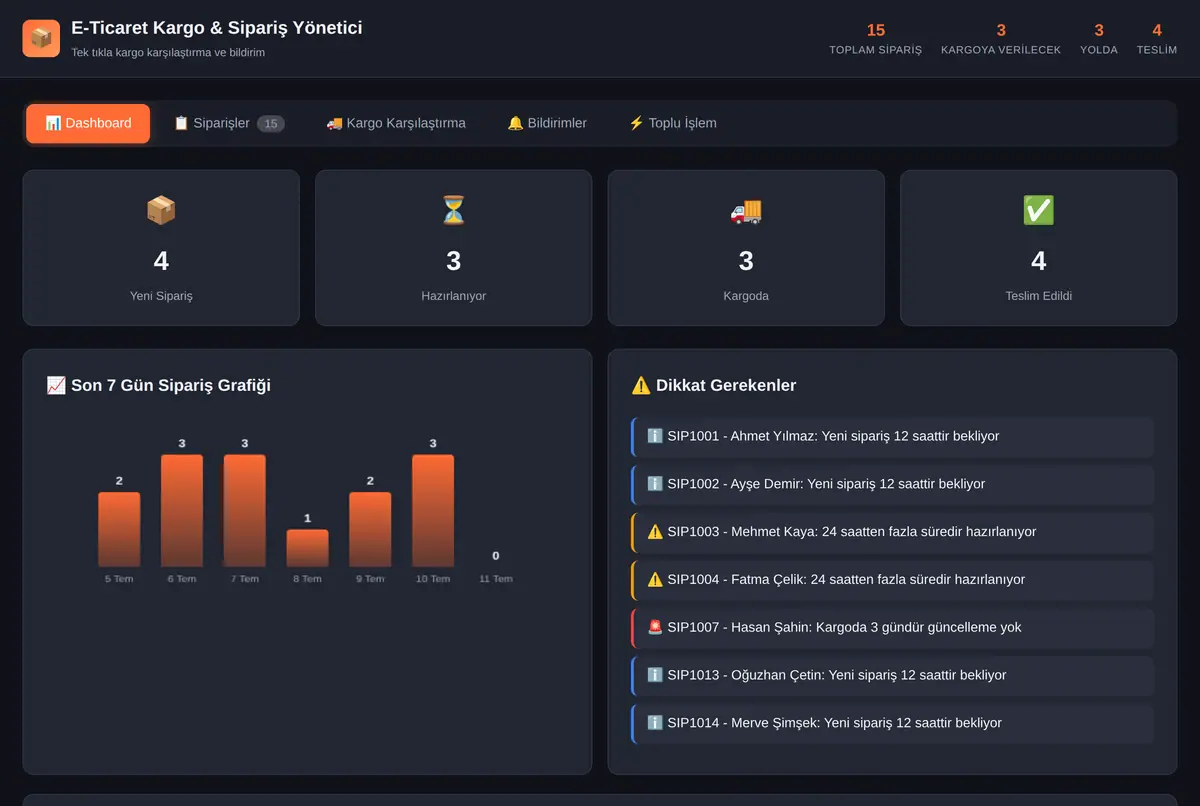Screen dimensions: 1200x806
Task: Open the Hazırlanıyor summary card
Action: 453,248
